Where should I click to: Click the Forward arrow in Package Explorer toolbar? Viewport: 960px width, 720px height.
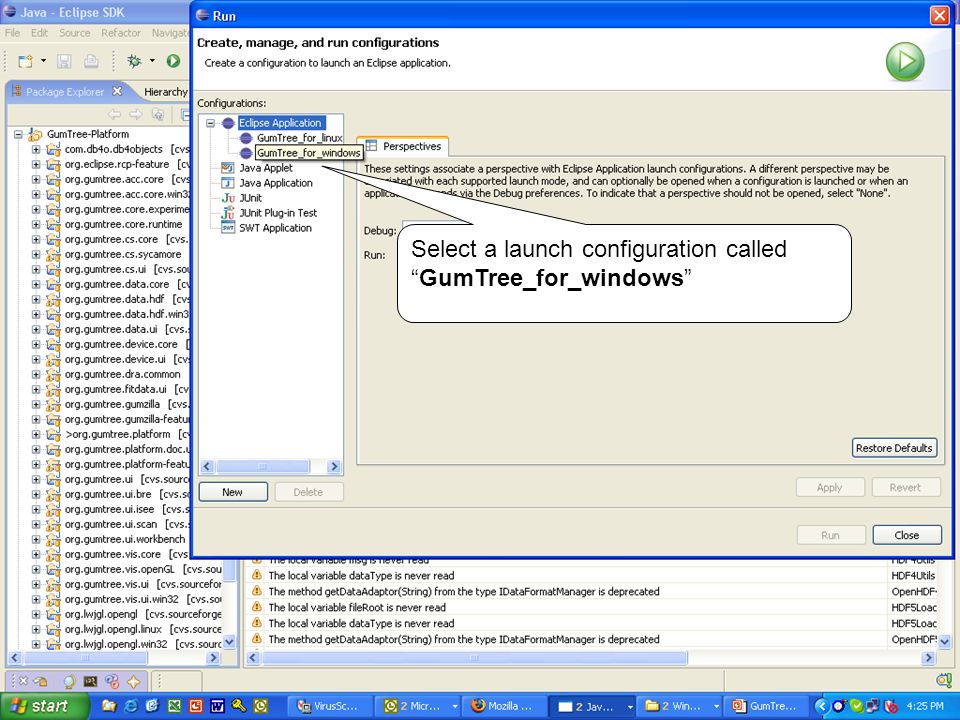tap(135, 114)
